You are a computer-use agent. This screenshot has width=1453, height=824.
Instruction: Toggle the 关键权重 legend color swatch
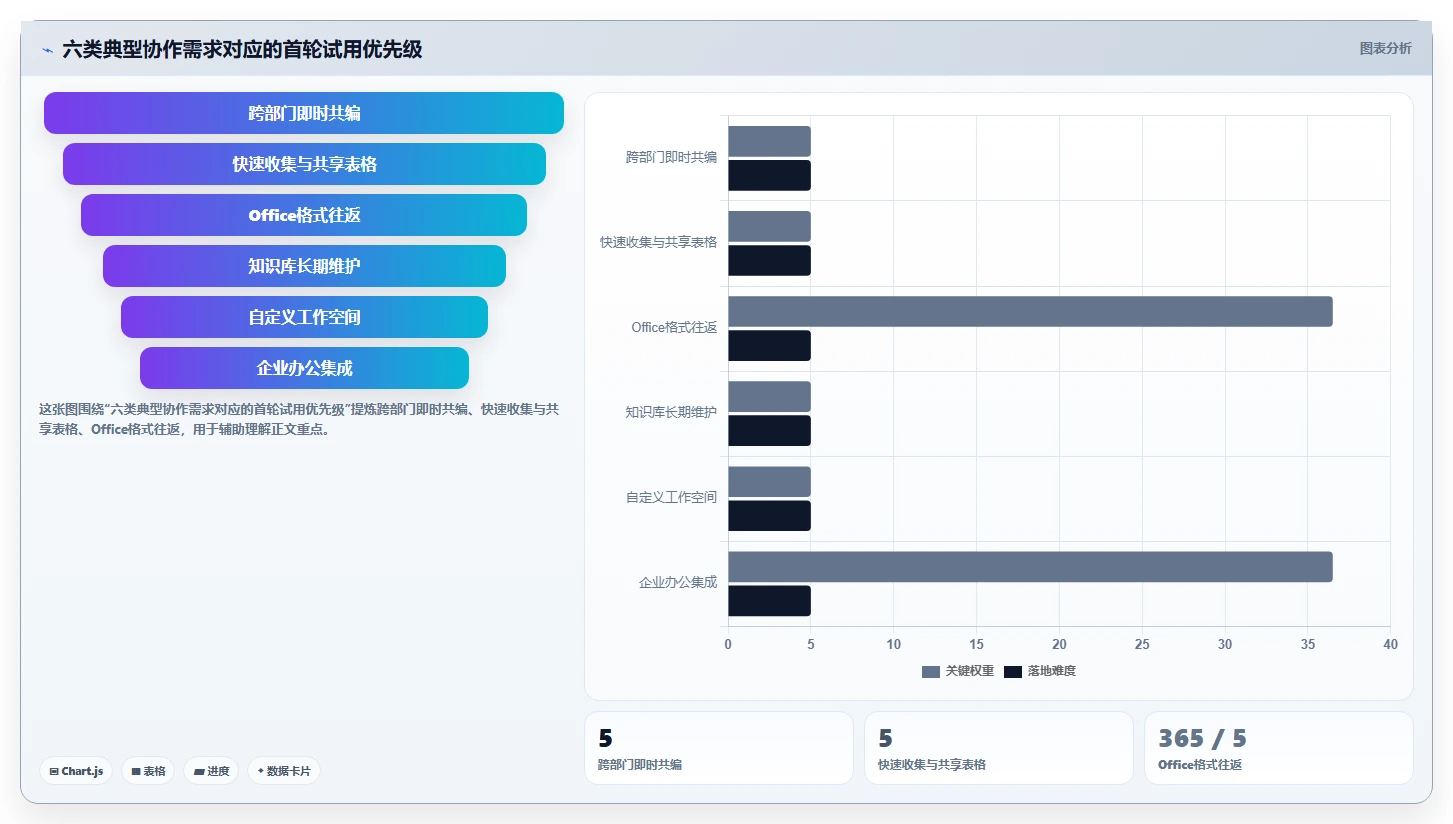(x=931, y=671)
